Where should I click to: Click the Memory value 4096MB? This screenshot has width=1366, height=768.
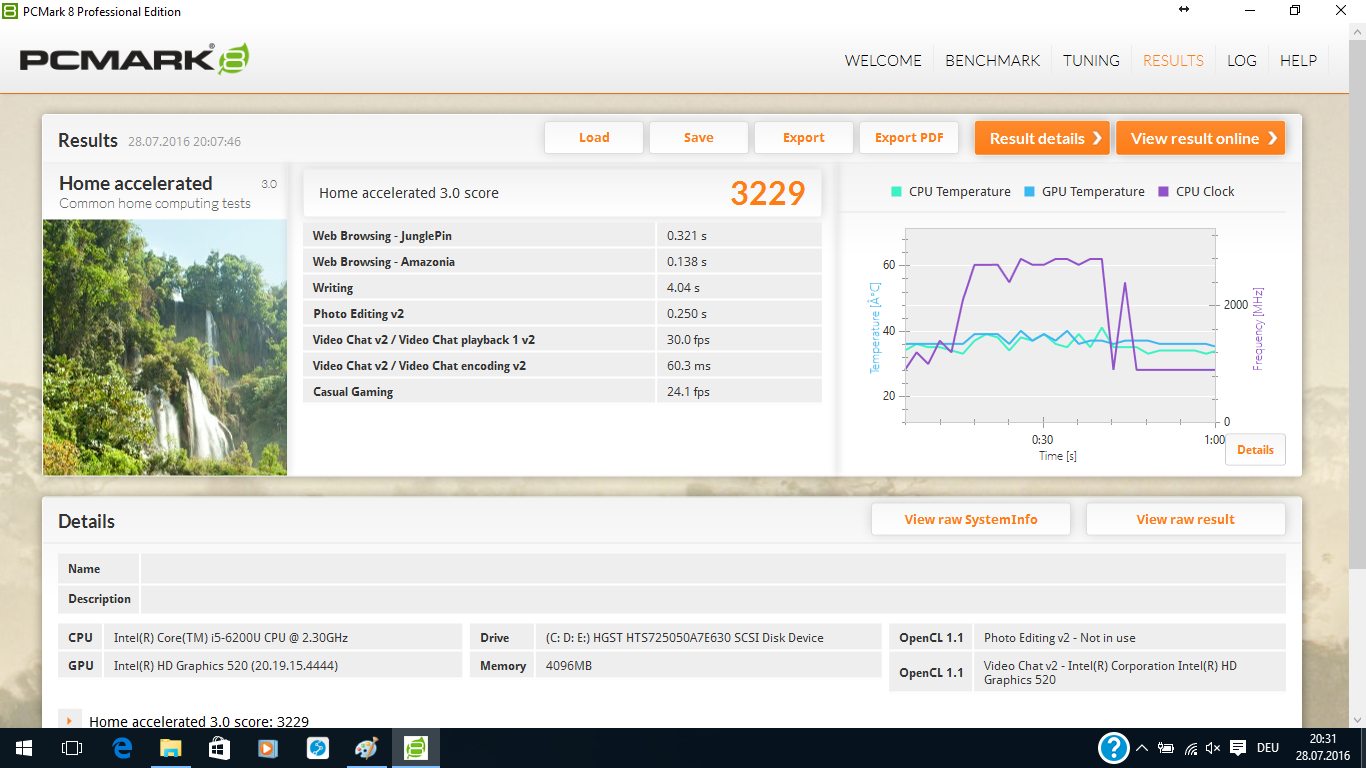[x=569, y=666]
